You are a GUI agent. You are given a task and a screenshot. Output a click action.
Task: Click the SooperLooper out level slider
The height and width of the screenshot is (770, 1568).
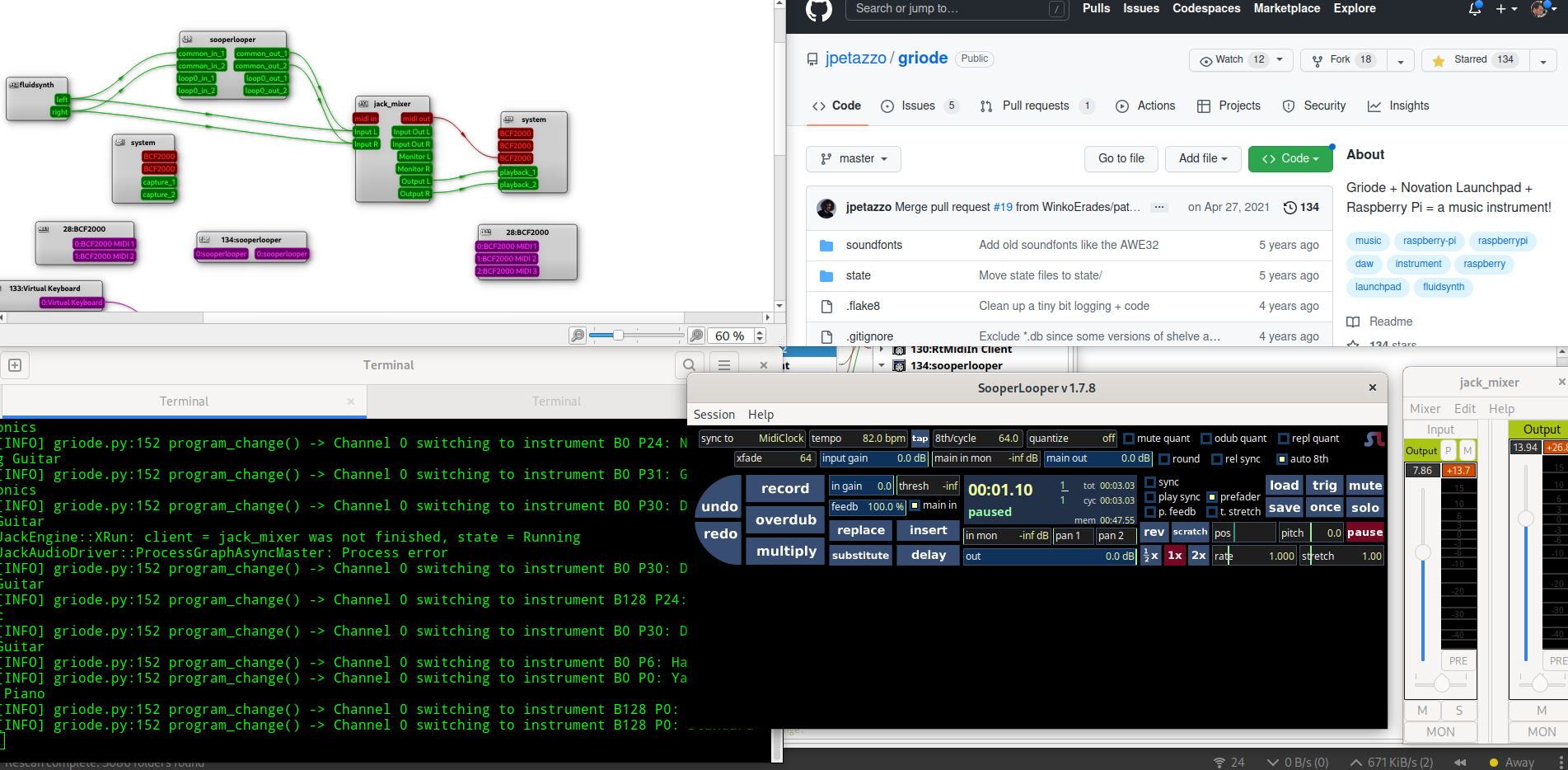(x=1050, y=556)
